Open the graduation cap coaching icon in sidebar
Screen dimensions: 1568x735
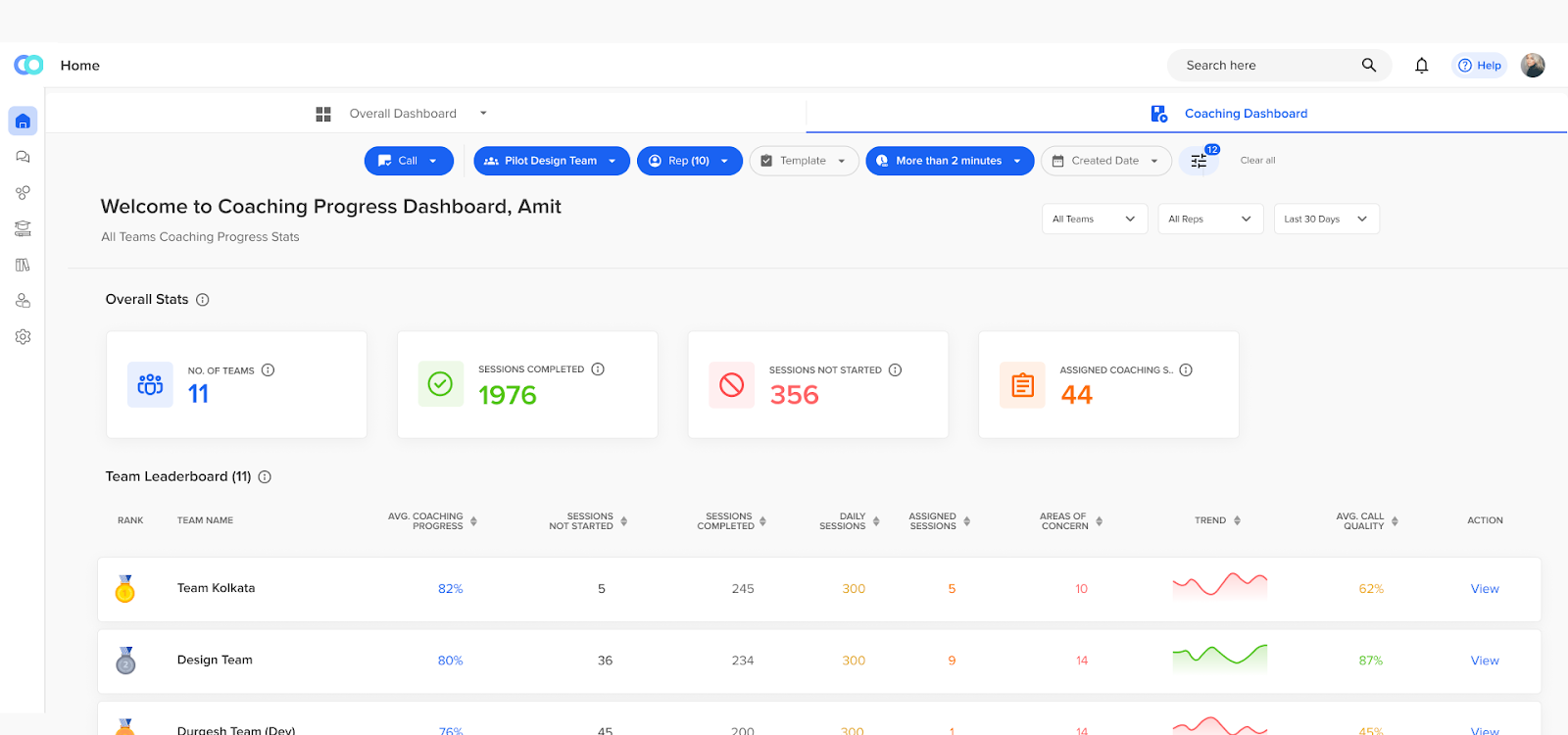(x=23, y=228)
